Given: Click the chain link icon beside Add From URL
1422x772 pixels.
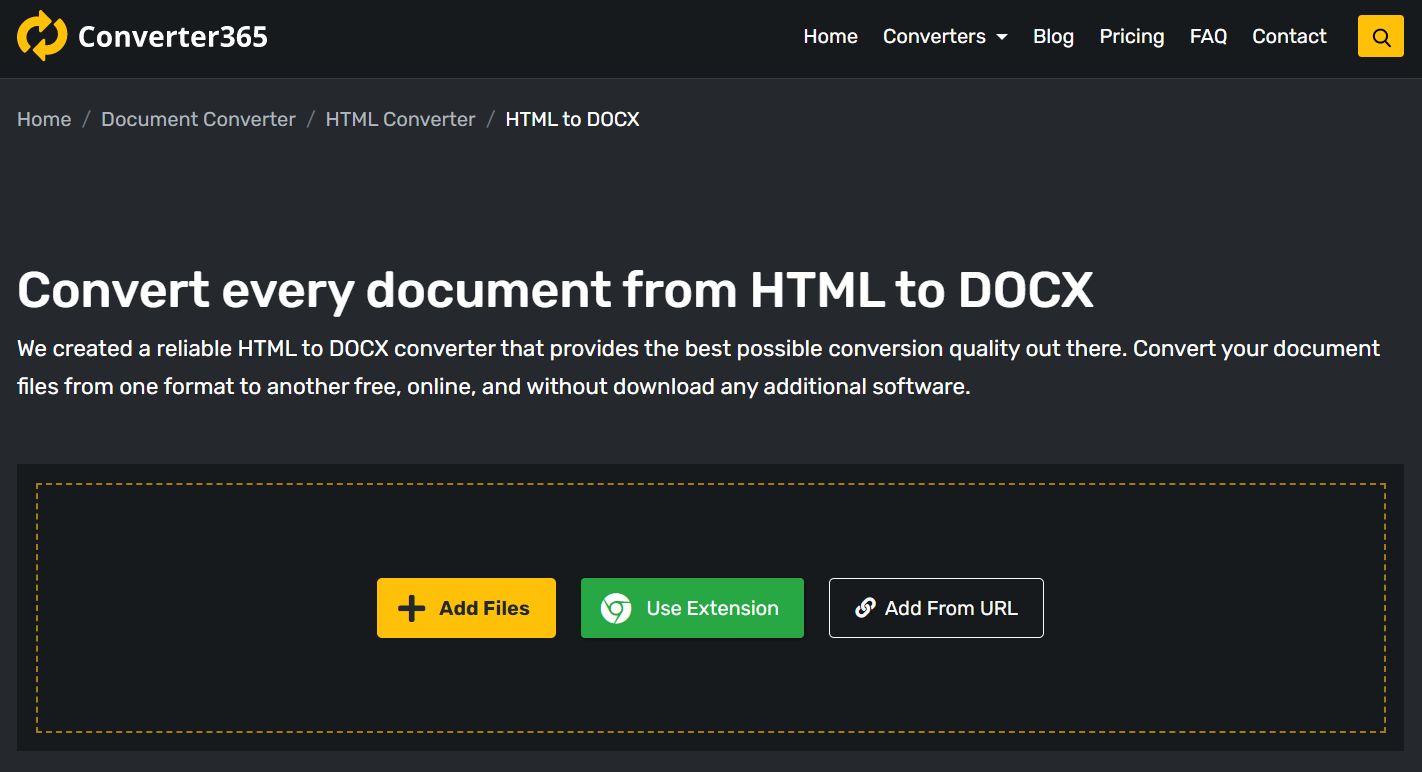Looking at the screenshot, I should 865,608.
